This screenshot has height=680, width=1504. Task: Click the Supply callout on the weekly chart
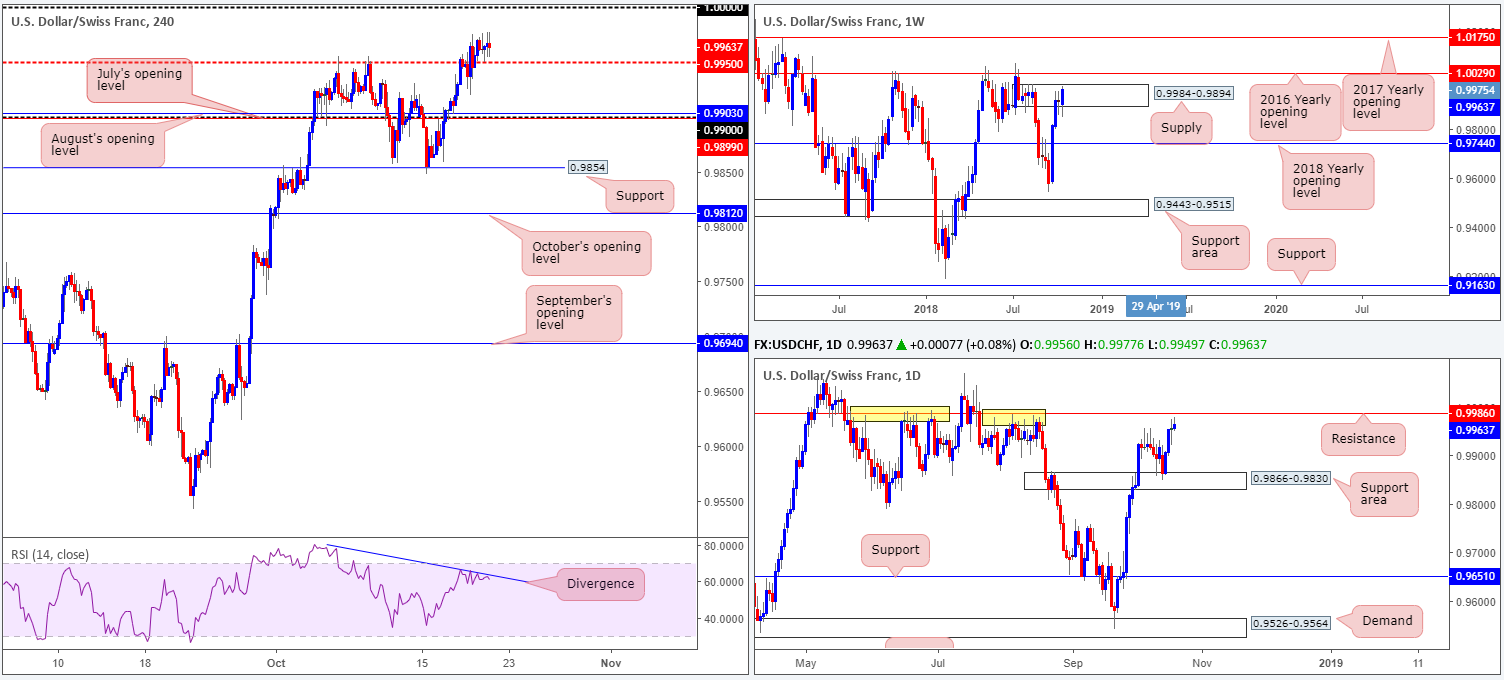click(x=1181, y=127)
